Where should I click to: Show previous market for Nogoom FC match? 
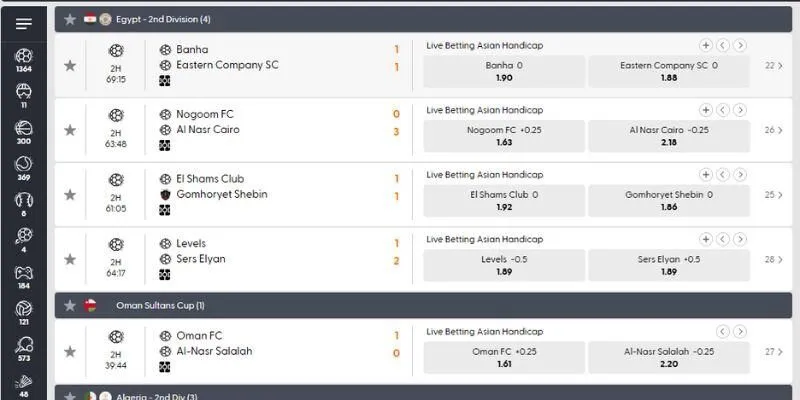coord(723,110)
